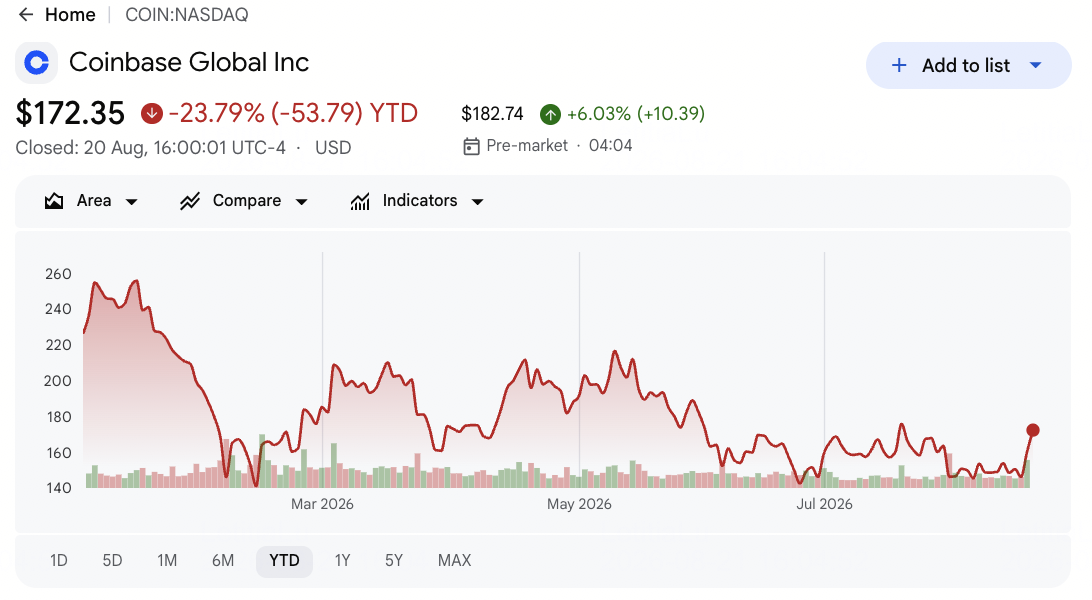
Task: Click the plus icon in Add to list
Action: [x=899, y=65]
